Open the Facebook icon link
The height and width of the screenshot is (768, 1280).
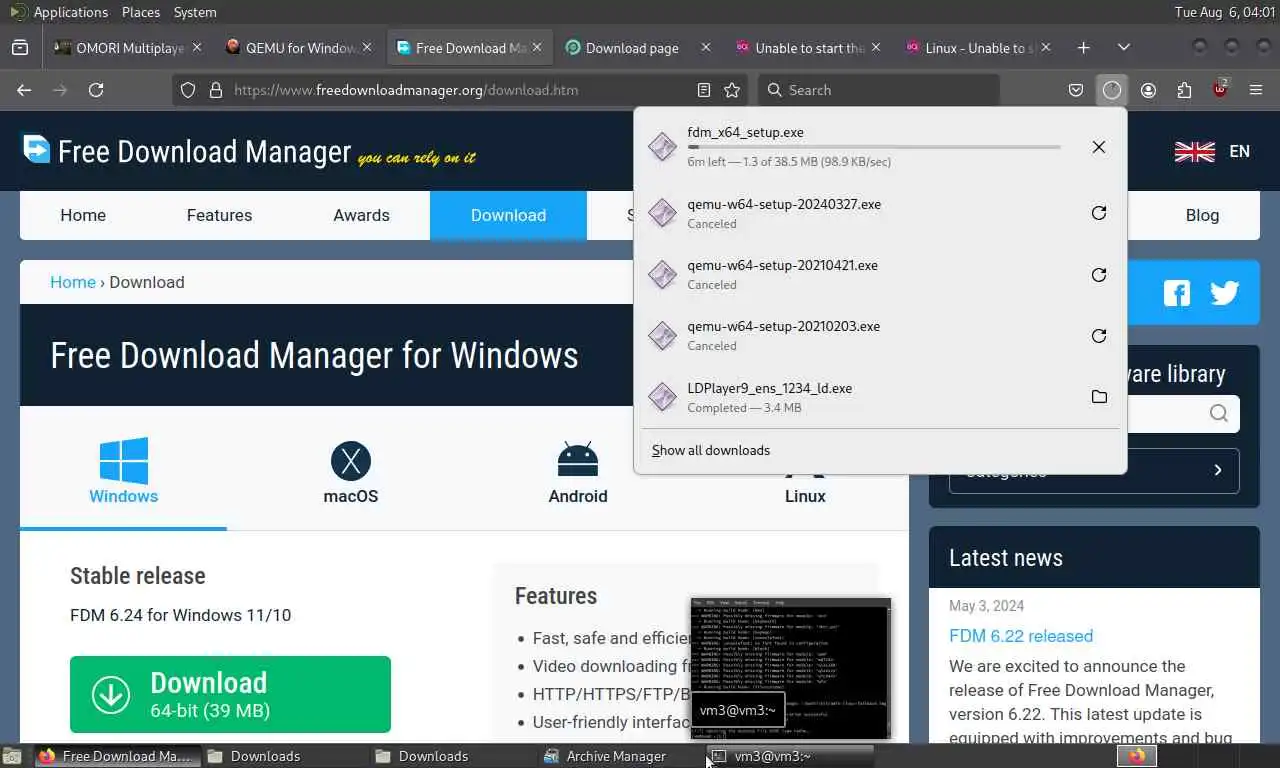tap(1177, 292)
